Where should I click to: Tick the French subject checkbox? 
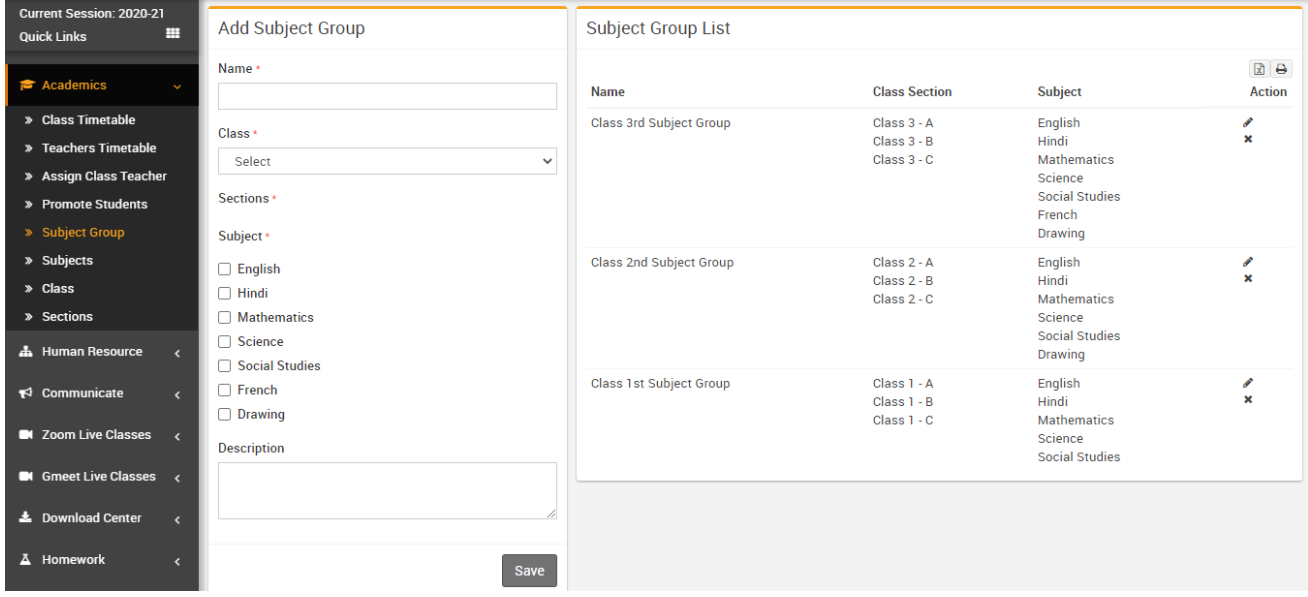pos(225,390)
